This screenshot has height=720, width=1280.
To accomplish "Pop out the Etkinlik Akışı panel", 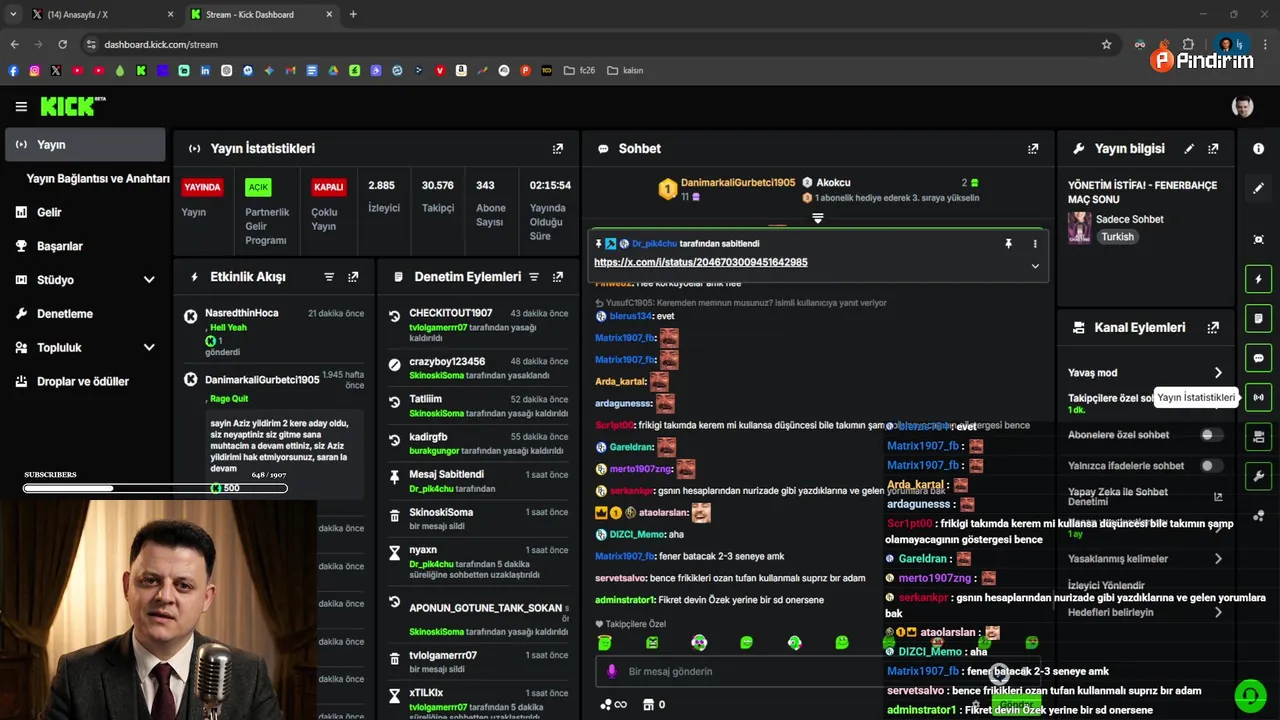I will [x=353, y=277].
